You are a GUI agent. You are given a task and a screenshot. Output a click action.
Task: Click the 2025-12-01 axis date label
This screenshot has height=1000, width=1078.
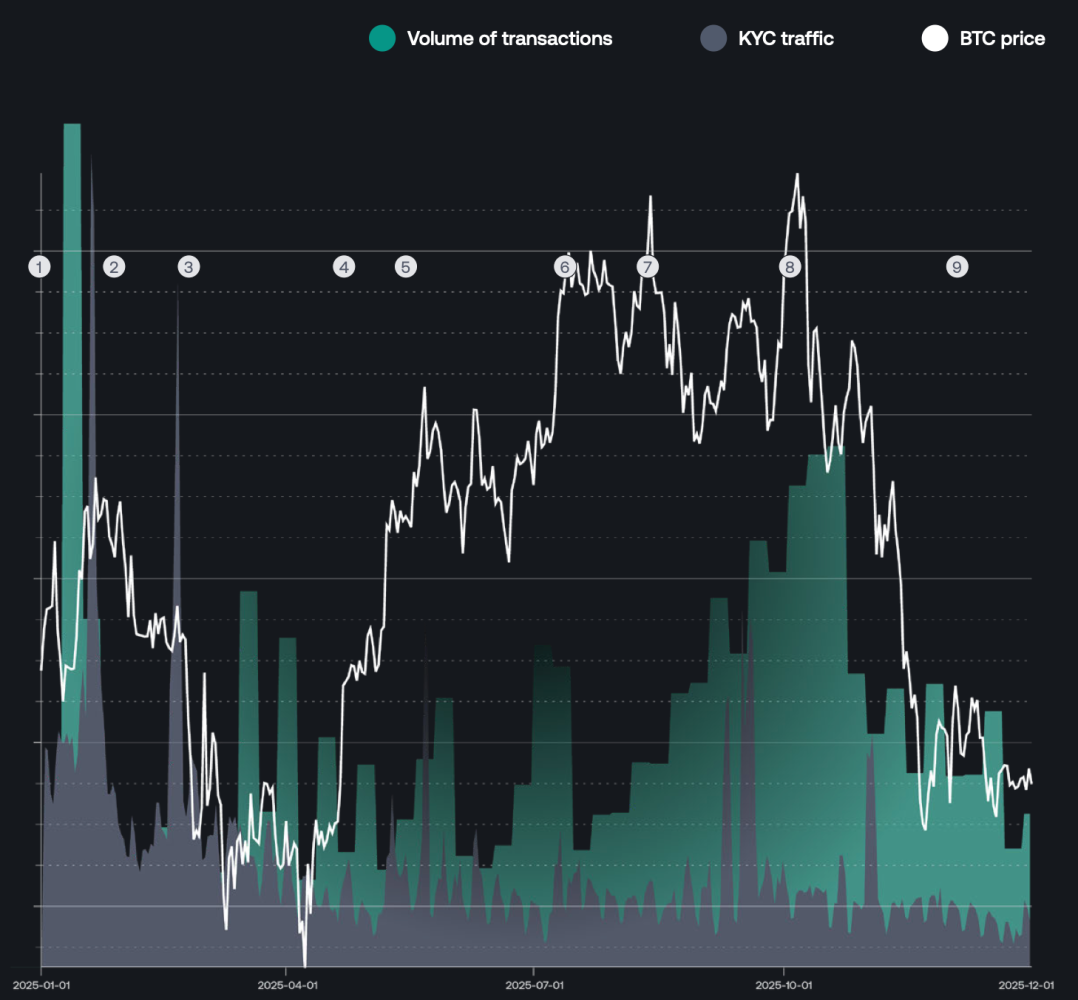[x=1026, y=985]
